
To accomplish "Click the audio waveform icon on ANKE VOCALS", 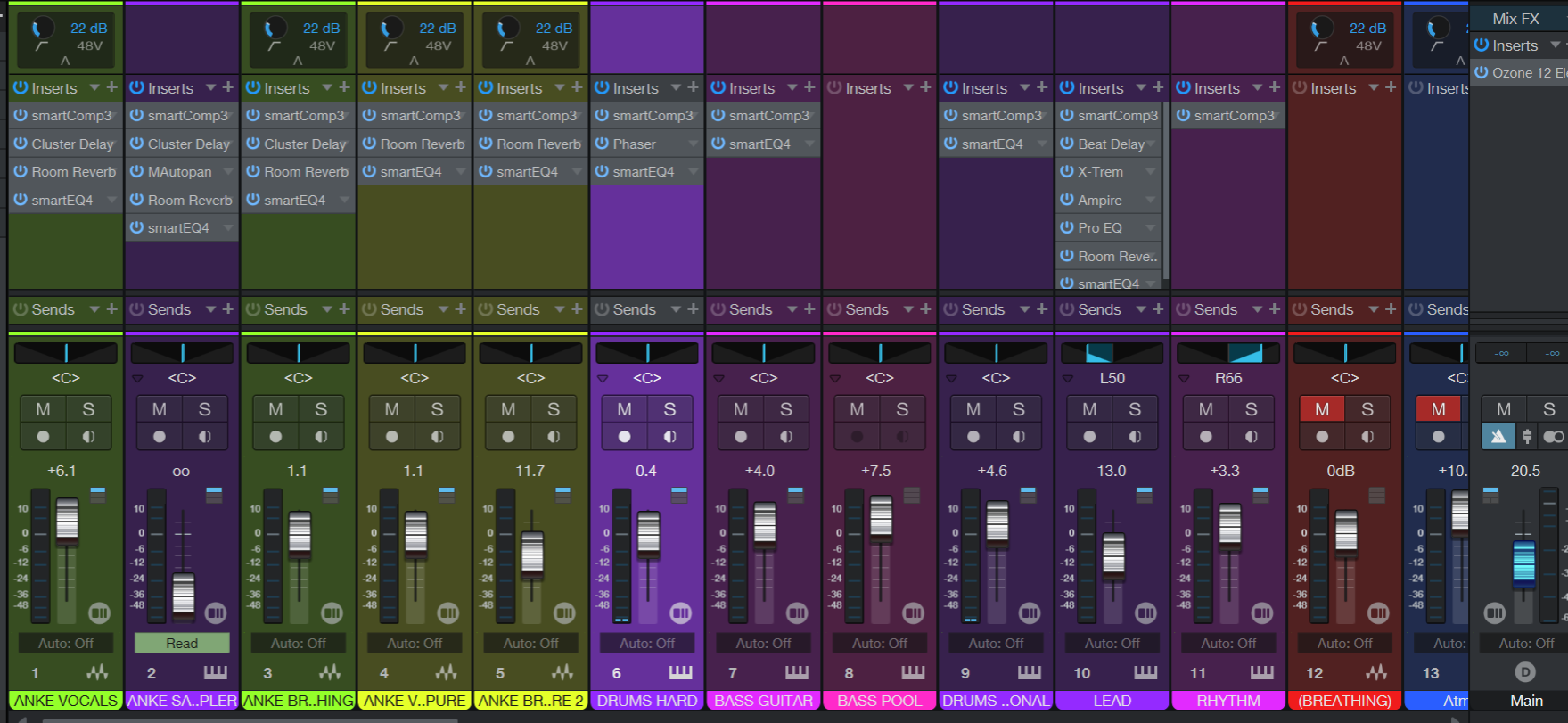I will [97, 672].
